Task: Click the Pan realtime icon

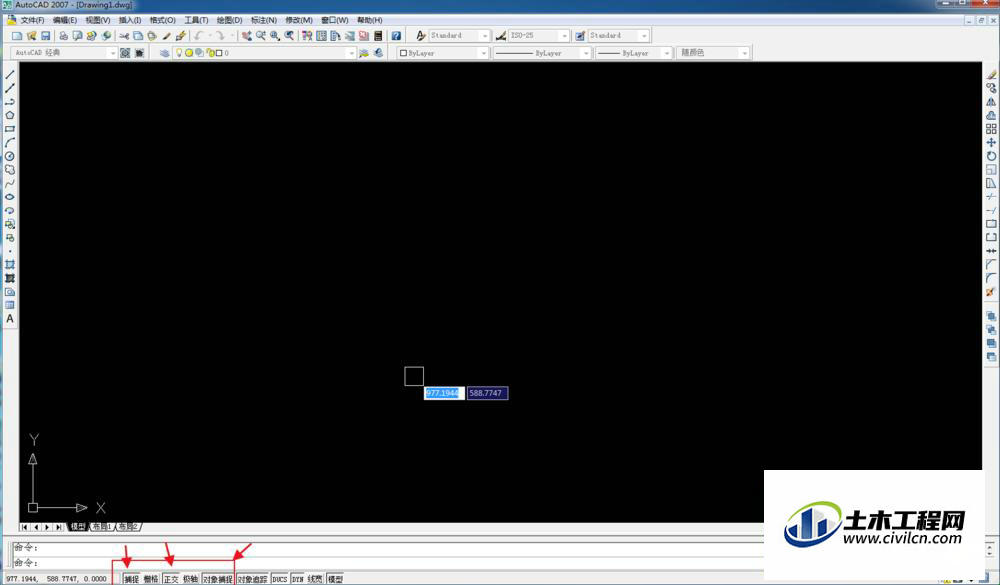Action: (246, 36)
